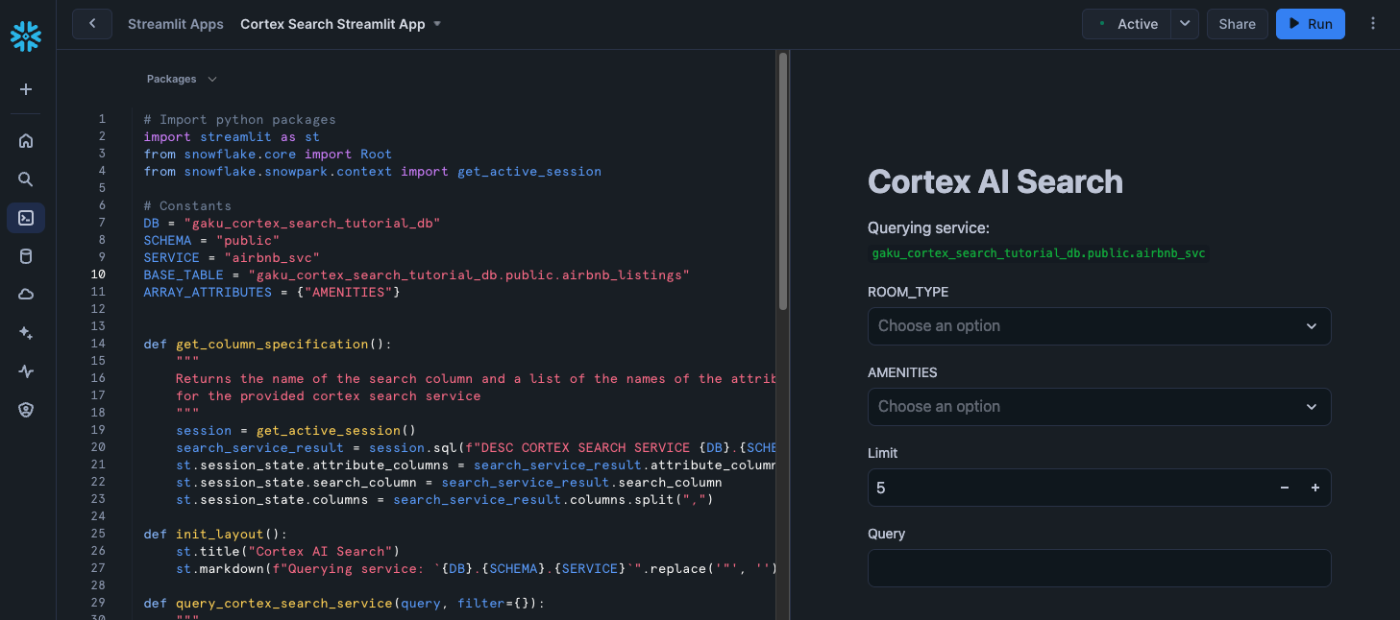Click the "# Constants" comment line

tap(187, 205)
